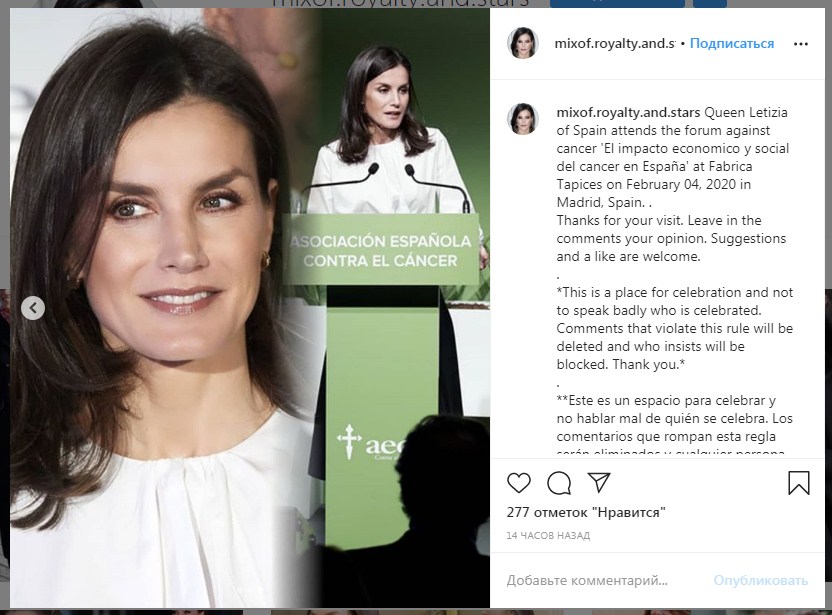Like the post with the heart icon
832x615 pixels.
518,483
